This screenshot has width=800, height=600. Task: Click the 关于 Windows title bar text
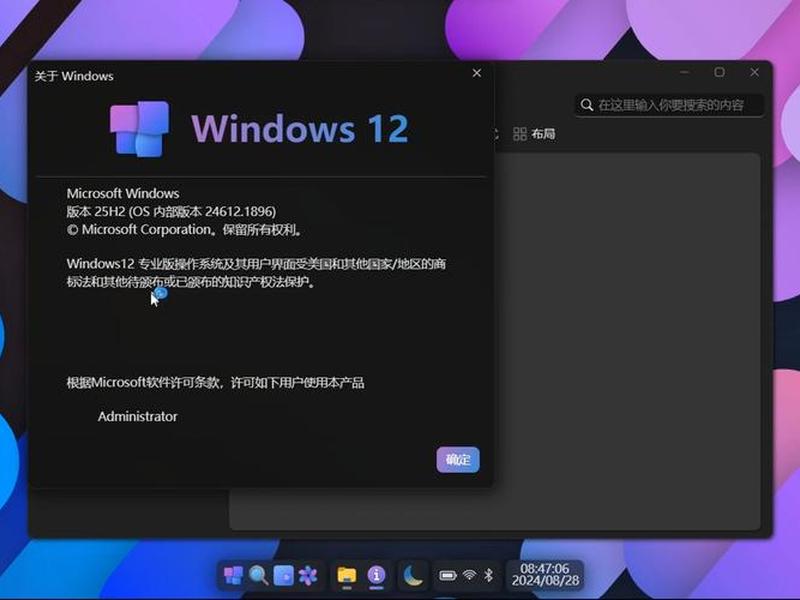(74, 76)
